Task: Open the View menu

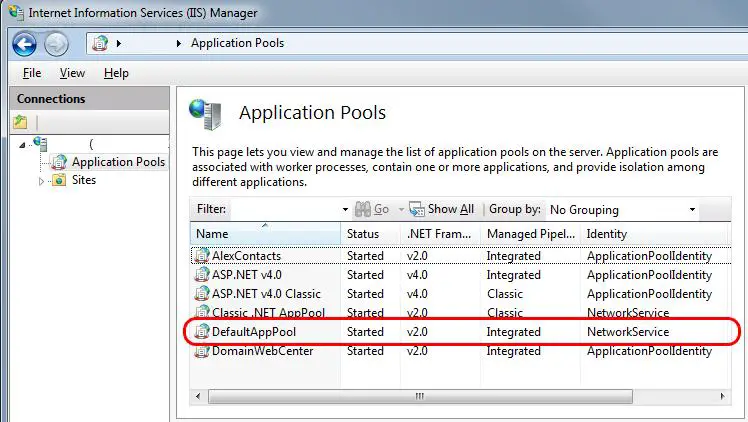Action: 72,73
